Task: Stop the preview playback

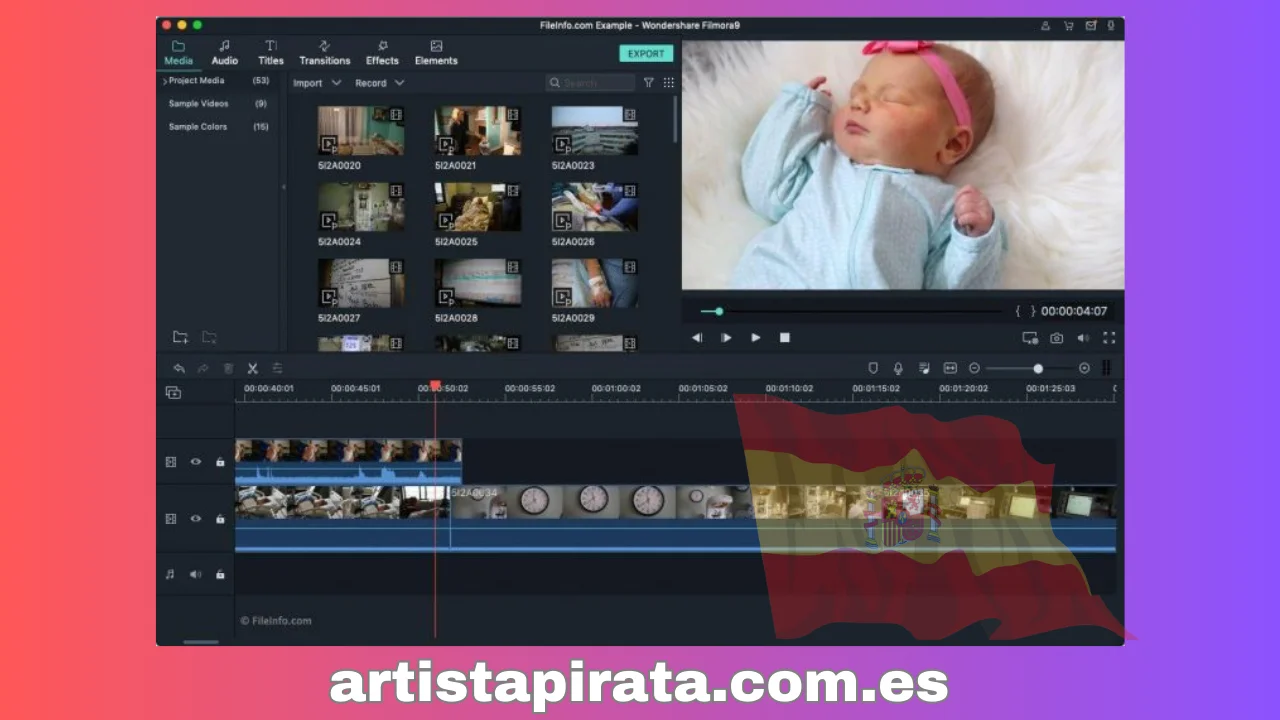Action: click(785, 338)
